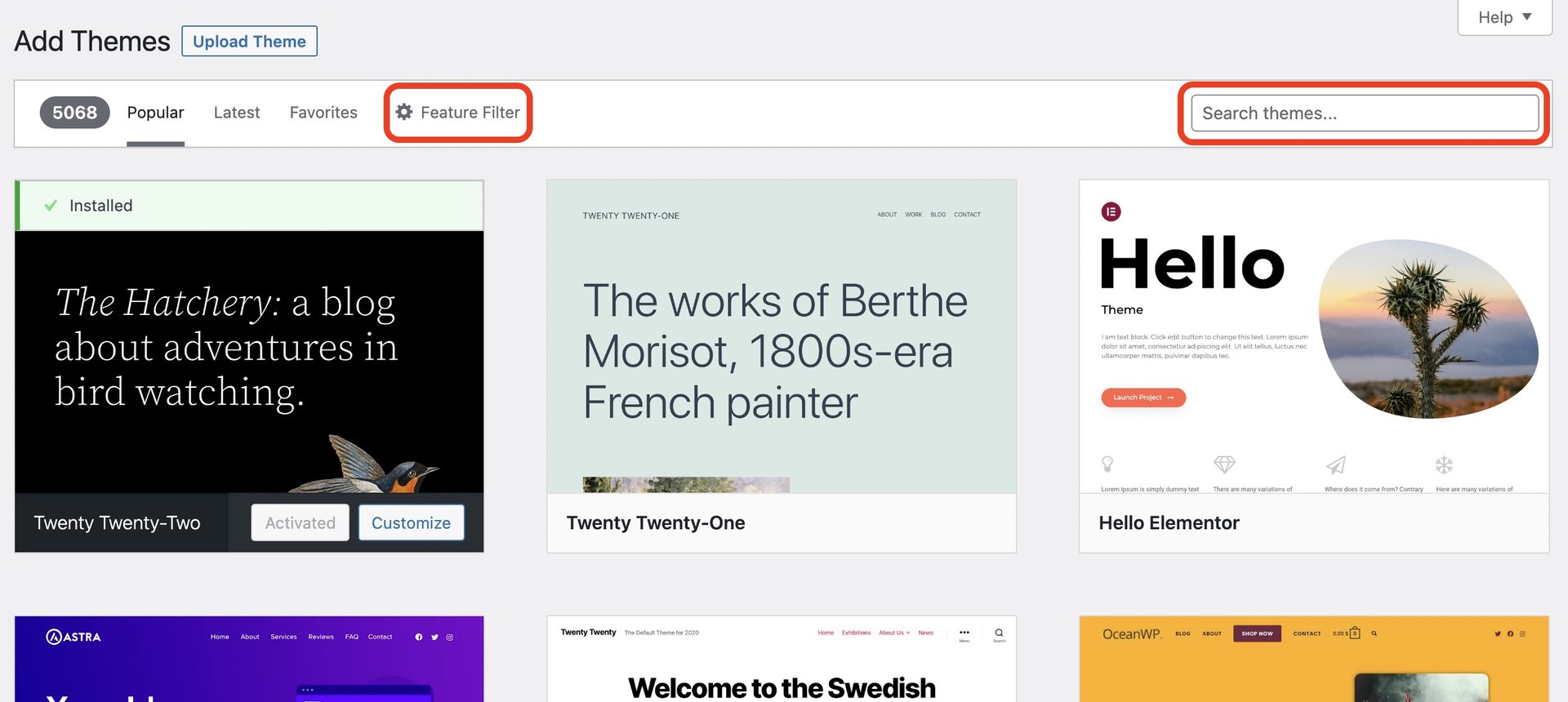The image size is (1568, 702).
Task: Customize the Twenty Twenty-Two theme
Action: [x=411, y=523]
